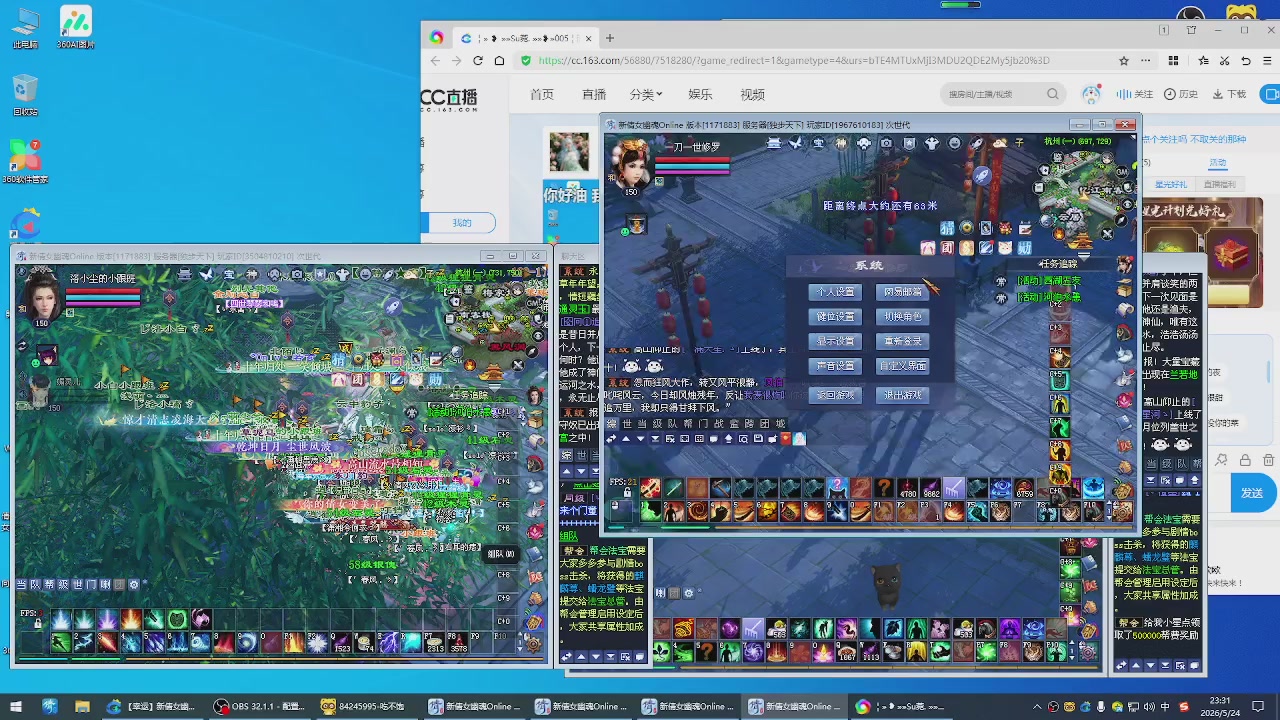
Task: Open the 直播 tab on CC直播
Action: [x=594, y=94]
